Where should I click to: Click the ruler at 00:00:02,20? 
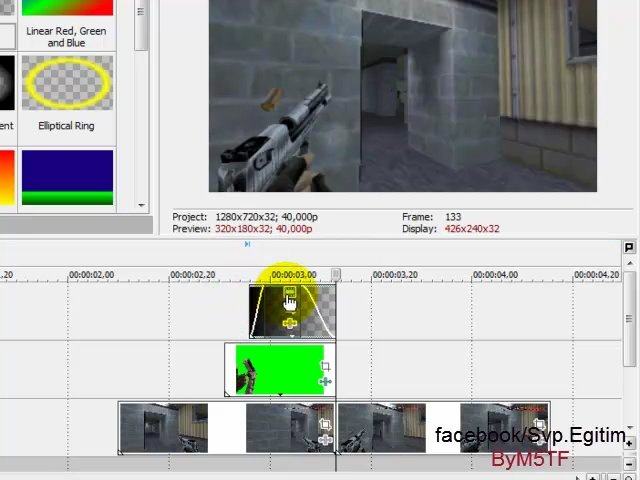193,275
